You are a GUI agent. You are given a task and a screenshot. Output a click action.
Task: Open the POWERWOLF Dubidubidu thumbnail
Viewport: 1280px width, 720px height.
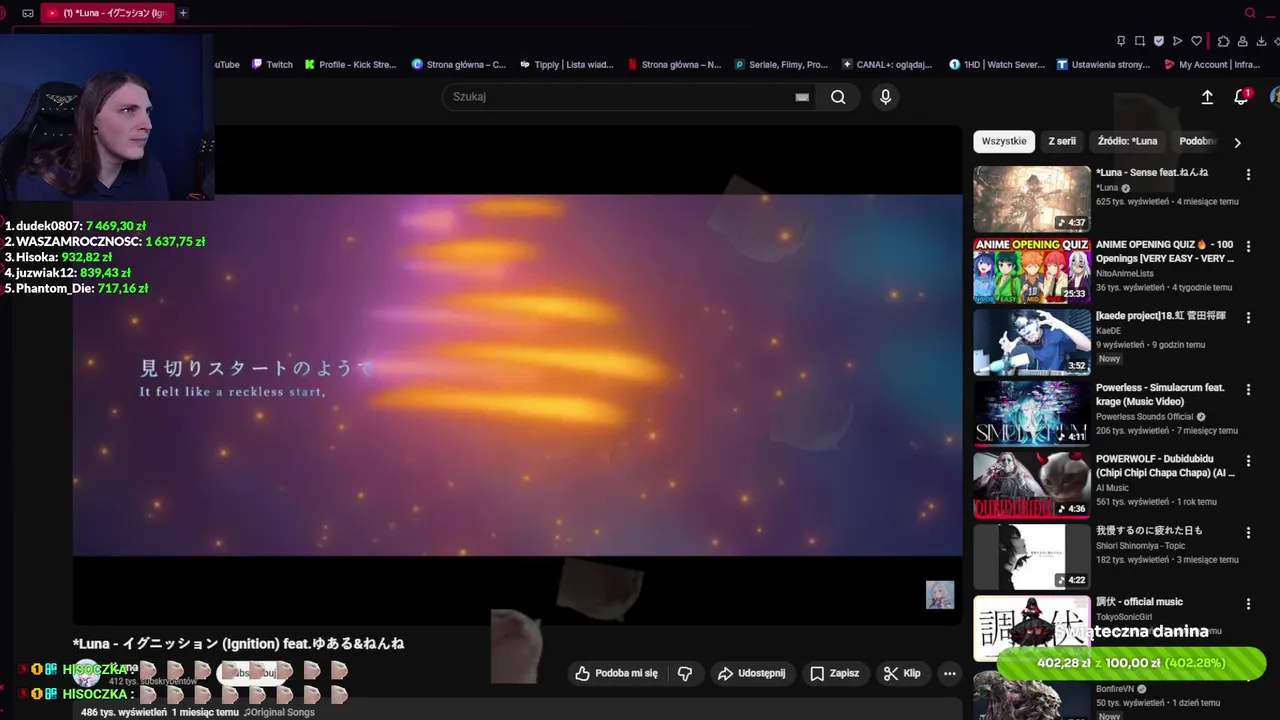(1032, 485)
